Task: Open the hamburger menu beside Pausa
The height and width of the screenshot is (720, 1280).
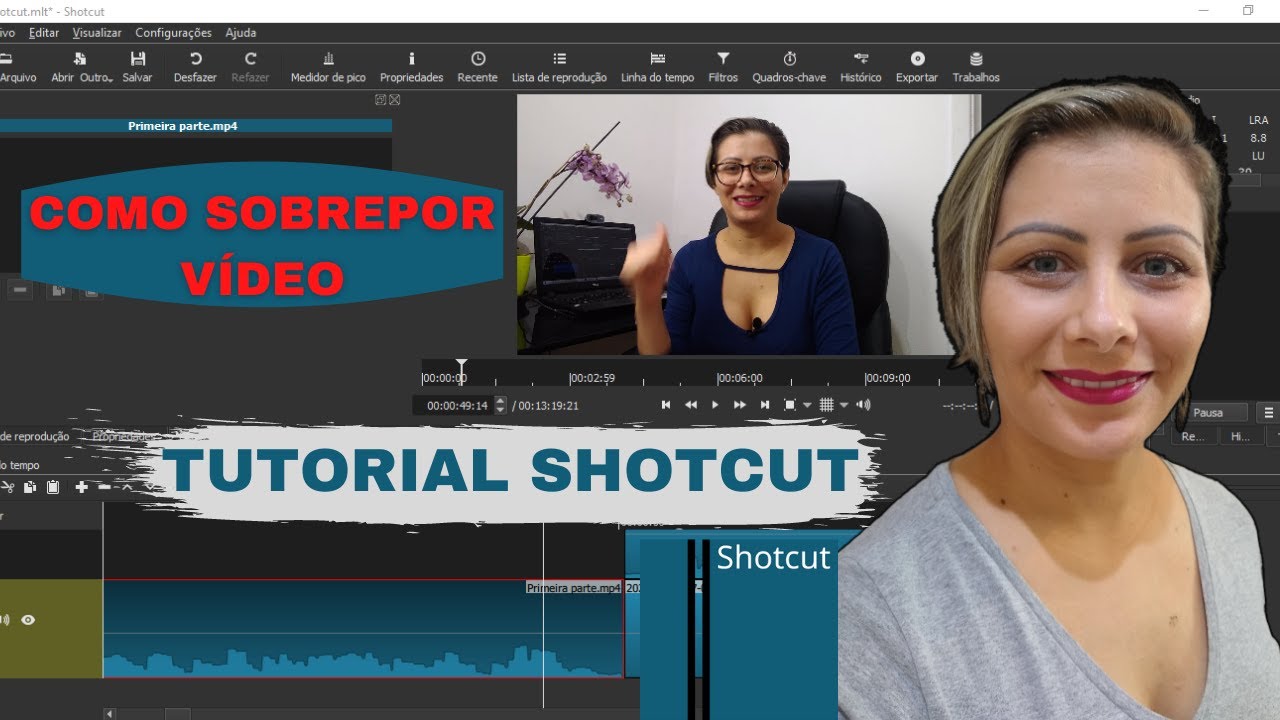Action: tap(1268, 412)
